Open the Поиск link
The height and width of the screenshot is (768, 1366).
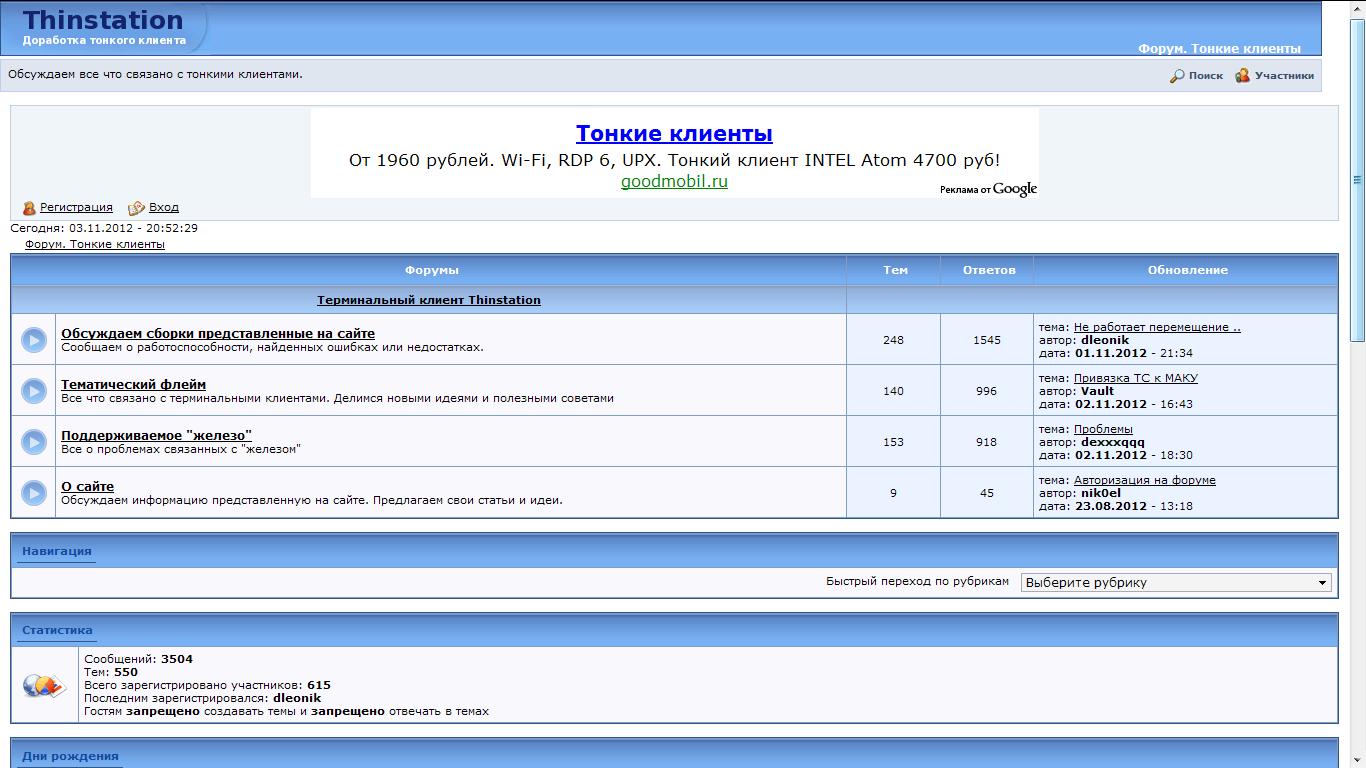click(1205, 76)
